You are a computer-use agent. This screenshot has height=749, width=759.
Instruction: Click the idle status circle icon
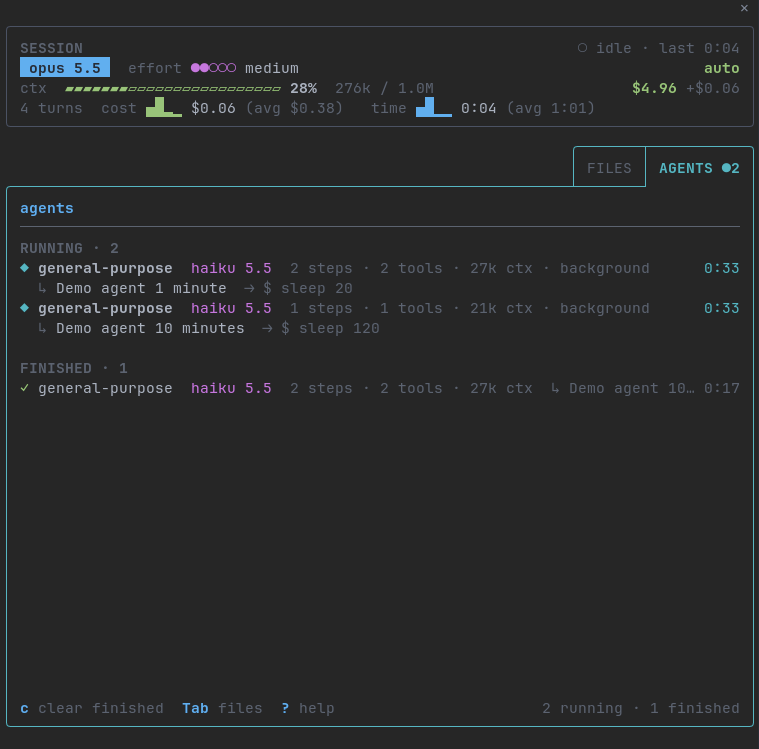pyautogui.click(x=582, y=48)
